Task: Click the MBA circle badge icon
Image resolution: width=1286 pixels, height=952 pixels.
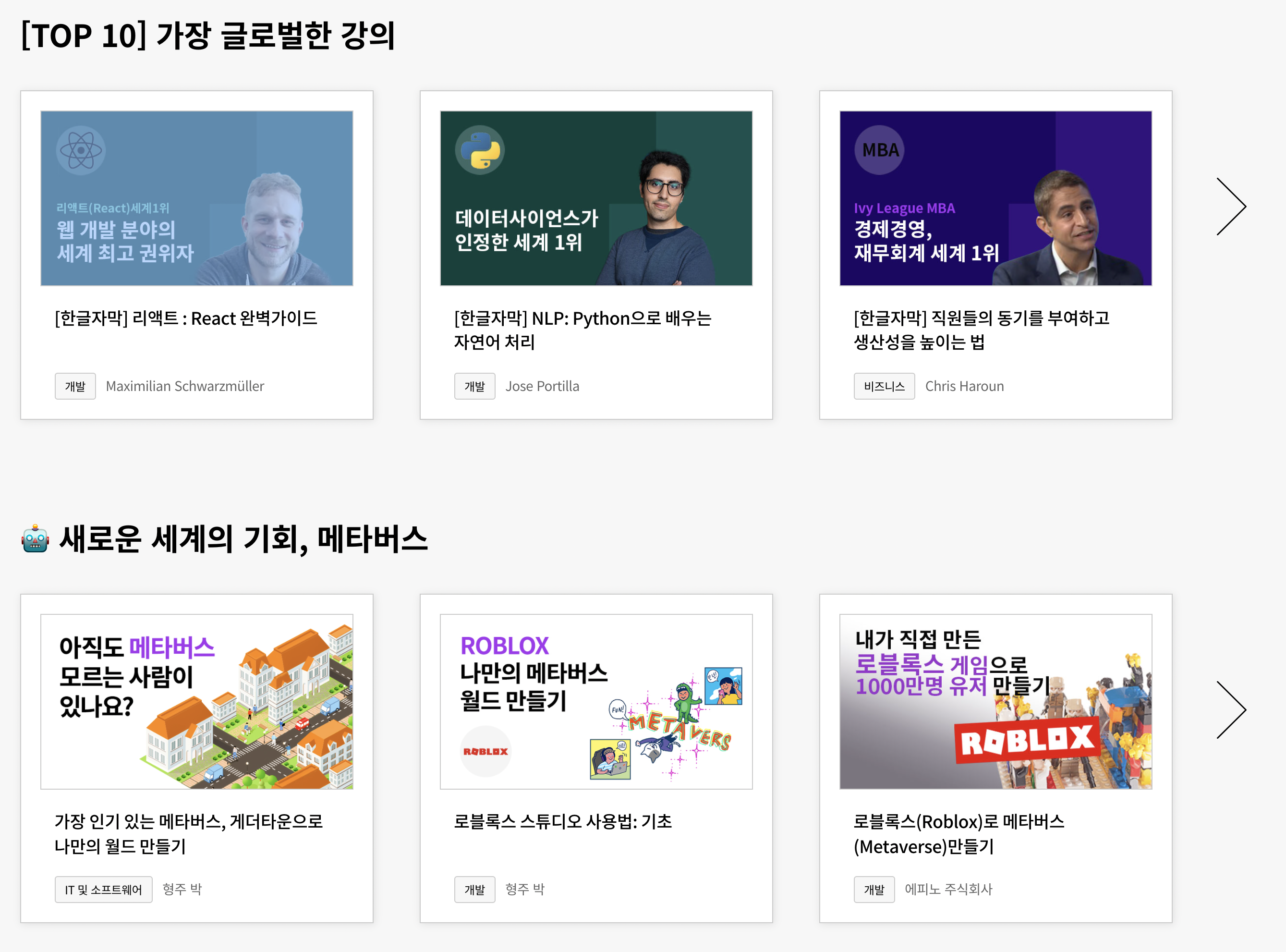Action: click(880, 150)
